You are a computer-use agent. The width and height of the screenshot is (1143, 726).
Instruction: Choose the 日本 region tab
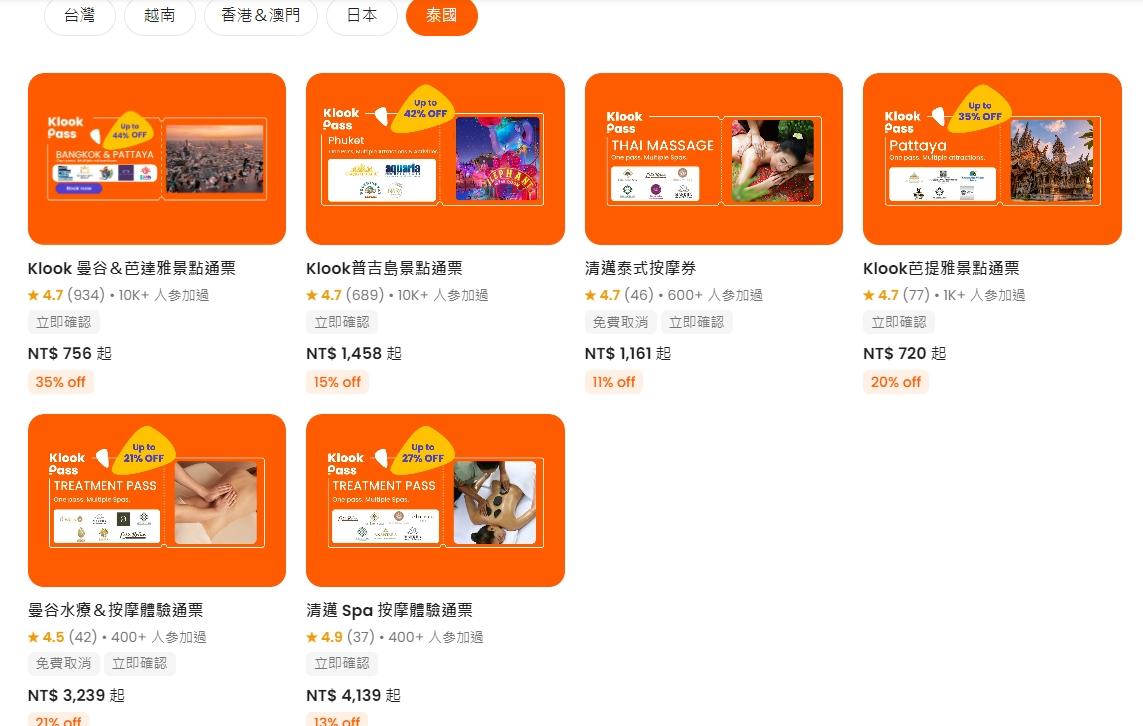[x=362, y=15]
